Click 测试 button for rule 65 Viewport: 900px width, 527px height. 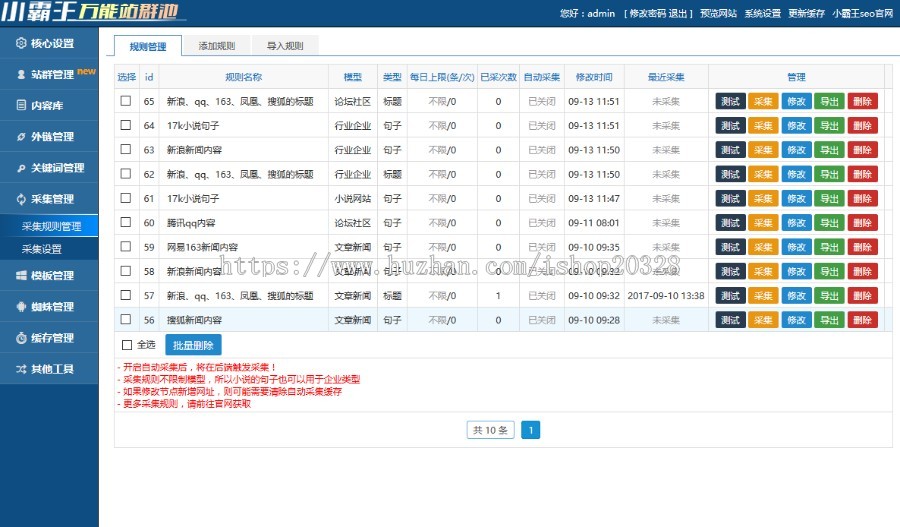tap(730, 101)
